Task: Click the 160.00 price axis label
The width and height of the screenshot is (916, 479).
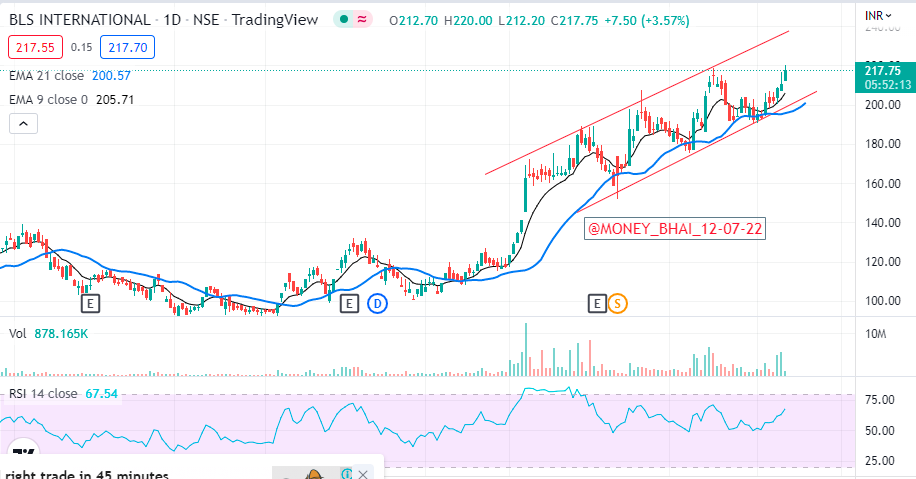Action: tap(883, 183)
